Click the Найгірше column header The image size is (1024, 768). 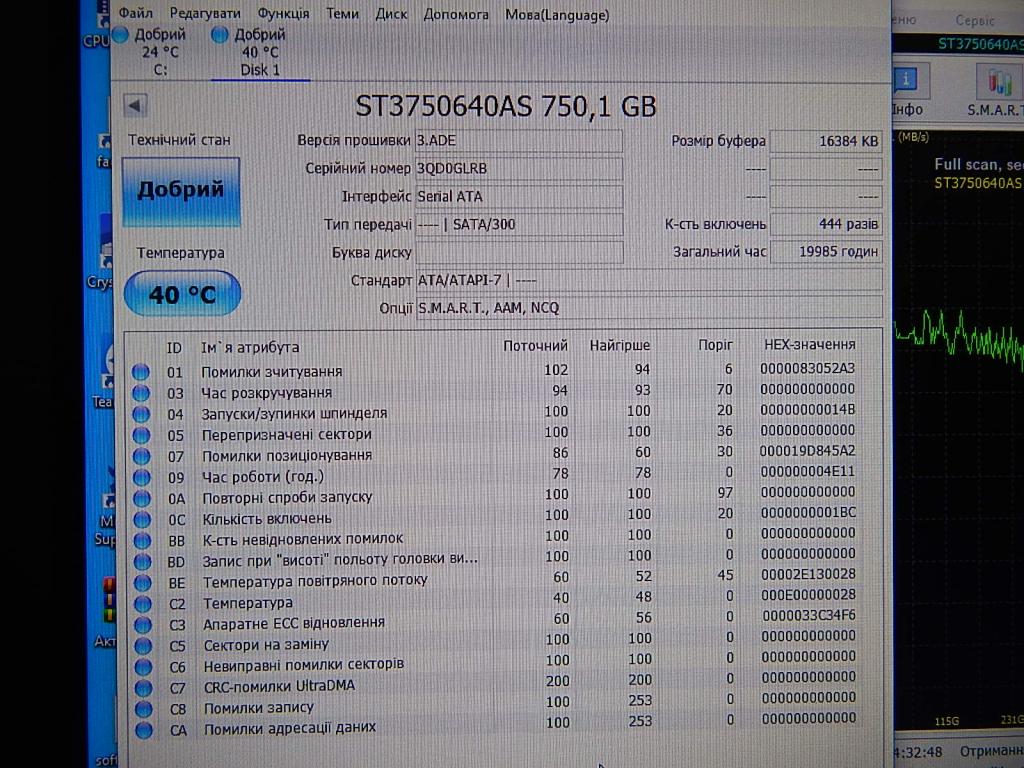620,345
